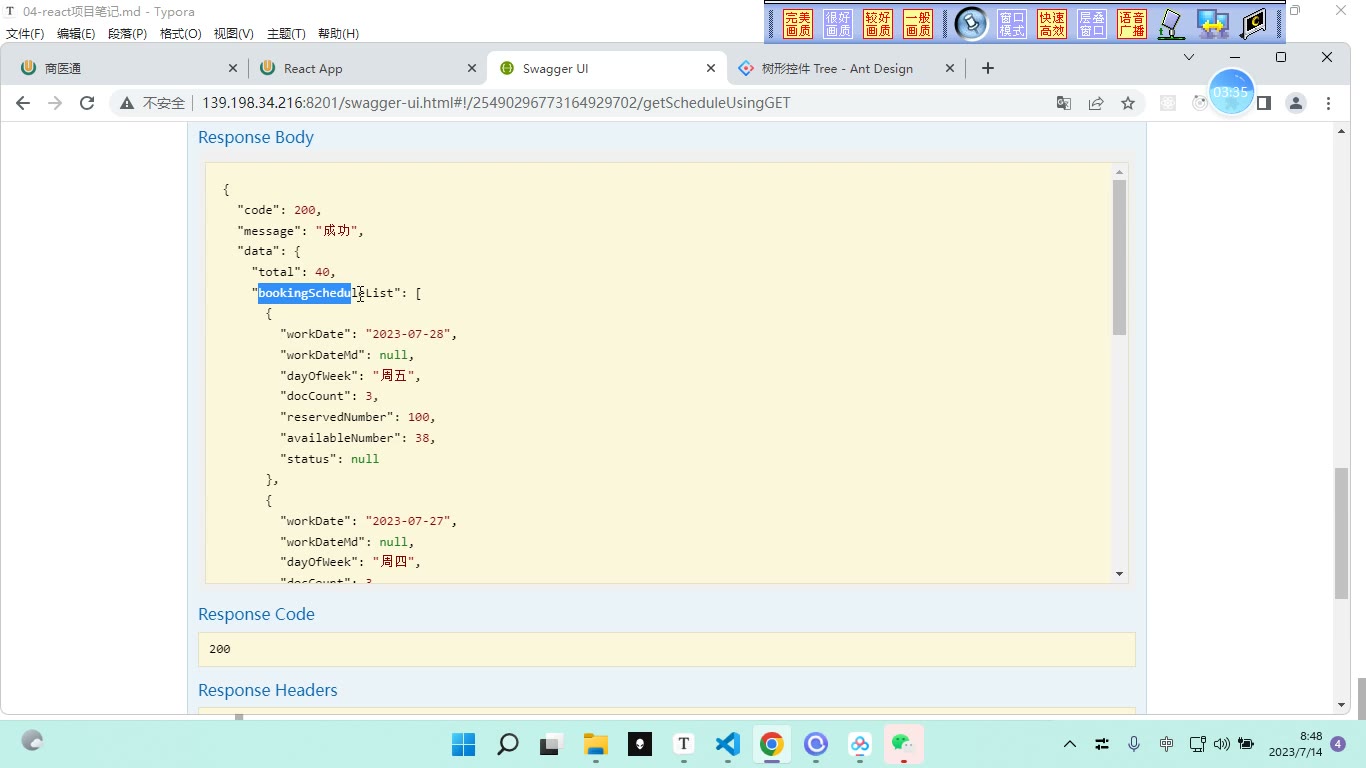
Task: Open the 文件(F) menu in Typora
Action: coord(25,33)
